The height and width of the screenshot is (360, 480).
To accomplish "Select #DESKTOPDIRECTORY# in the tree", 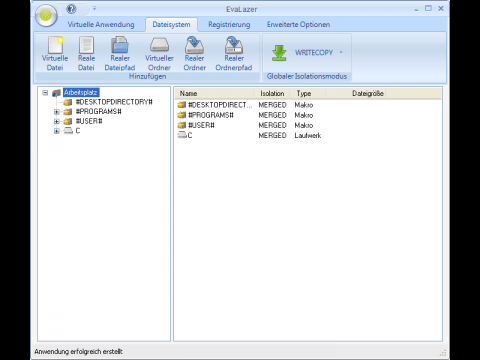I will pyautogui.click(x=114, y=102).
